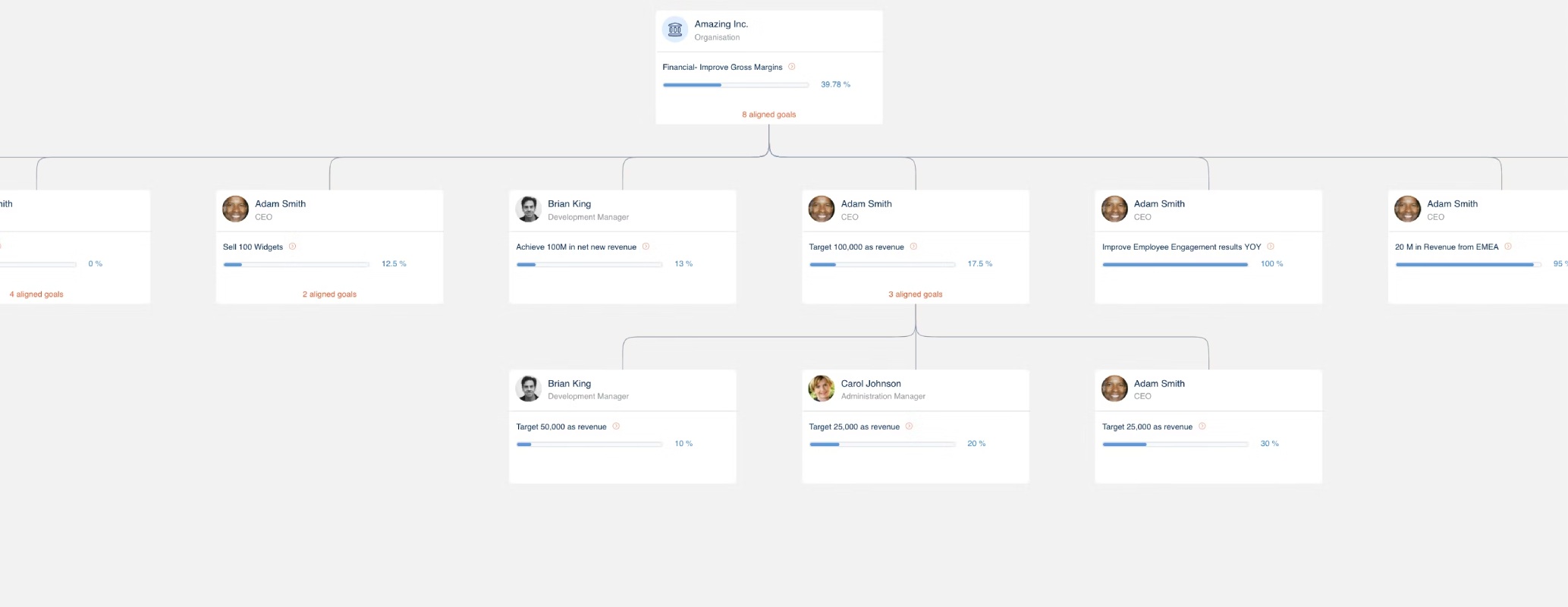Screen dimensions: 1568x607
Task: Open the Achieve 100M in net new revenue goal
Action: click(577, 247)
